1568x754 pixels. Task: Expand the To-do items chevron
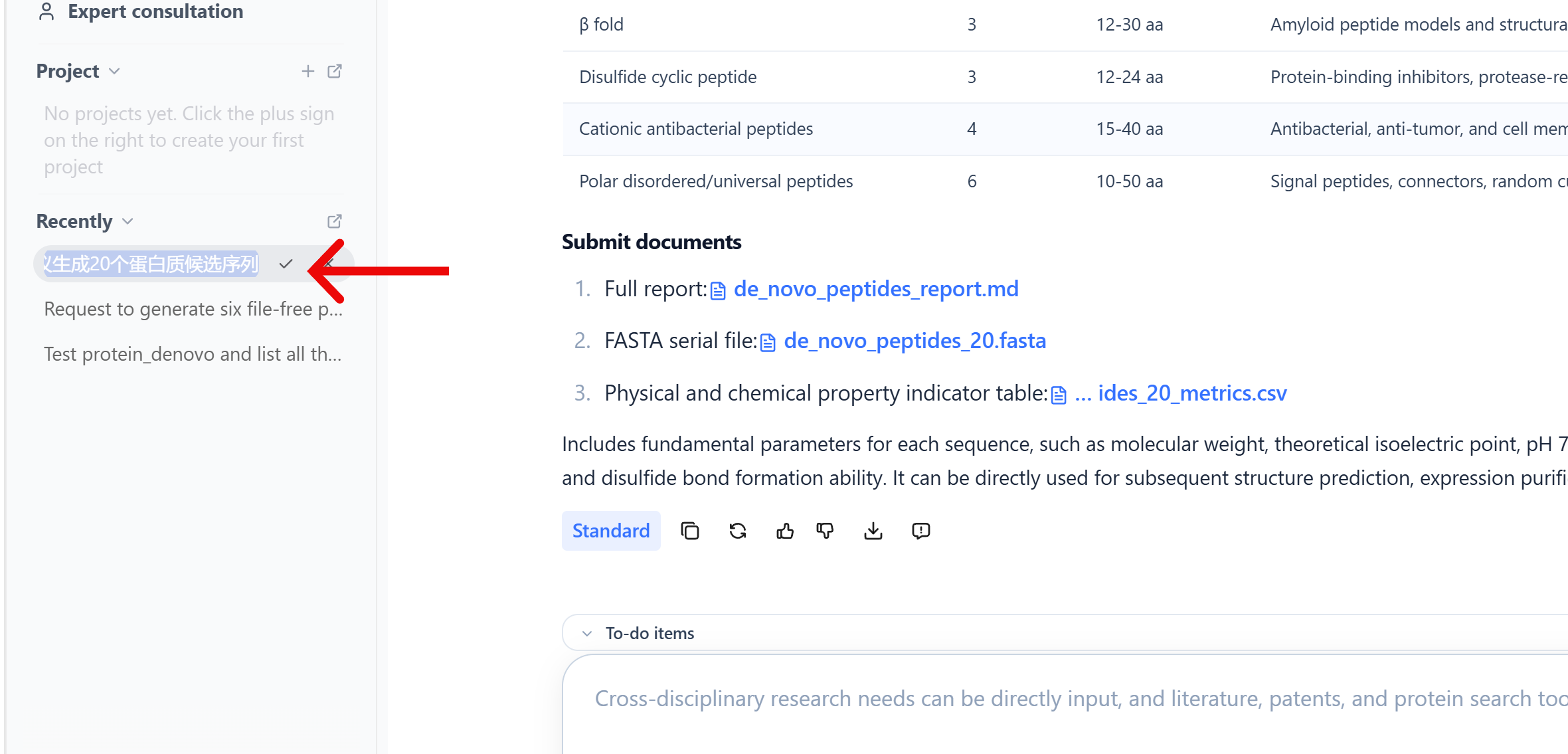click(x=587, y=633)
